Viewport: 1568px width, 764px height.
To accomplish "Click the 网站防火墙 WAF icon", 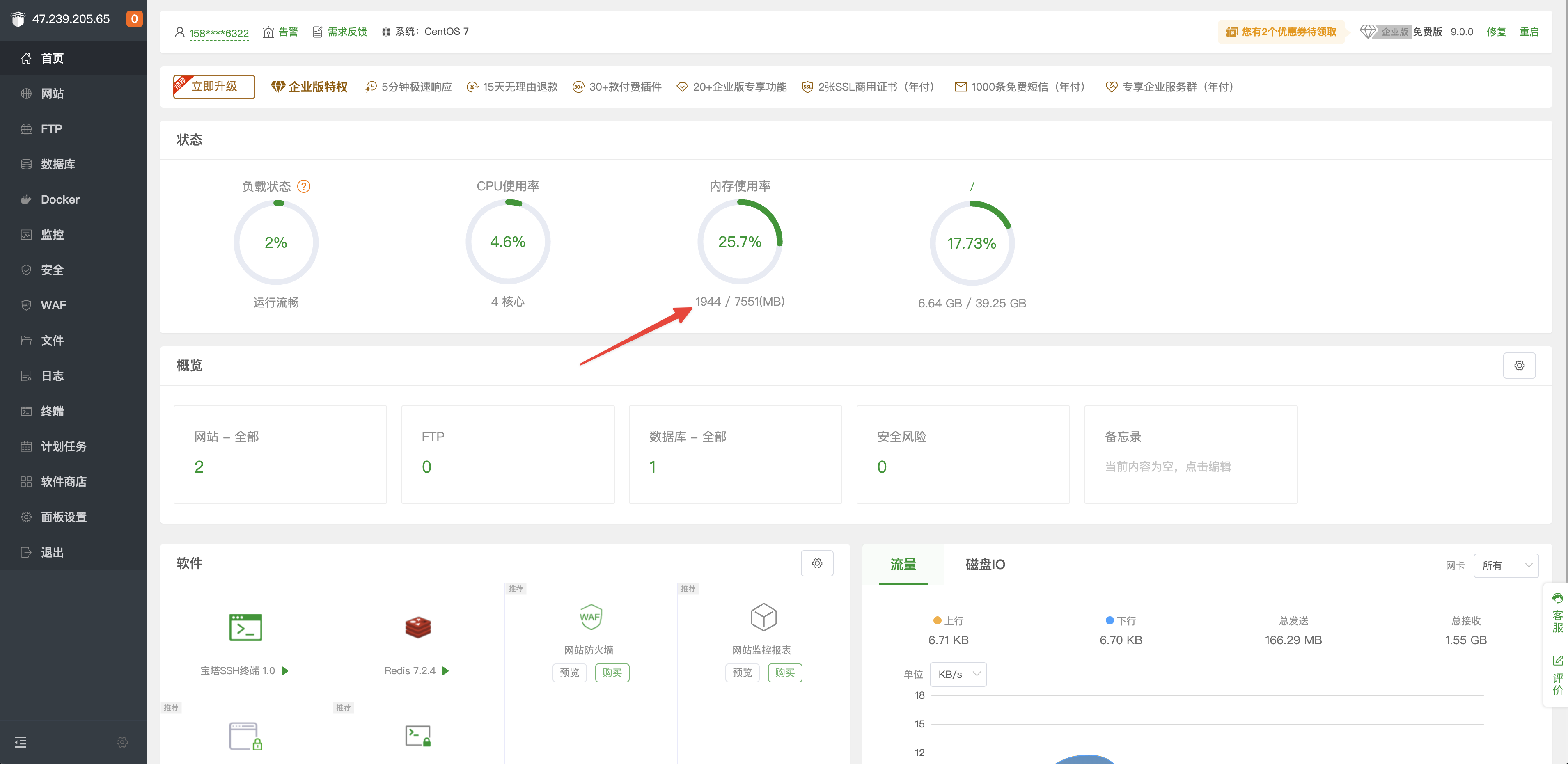I will pyautogui.click(x=590, y=617).
